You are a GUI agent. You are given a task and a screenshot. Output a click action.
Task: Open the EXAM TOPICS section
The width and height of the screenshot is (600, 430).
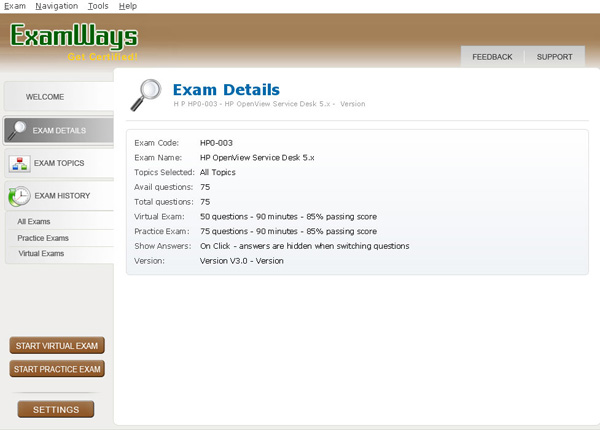[x=59, y=163]
